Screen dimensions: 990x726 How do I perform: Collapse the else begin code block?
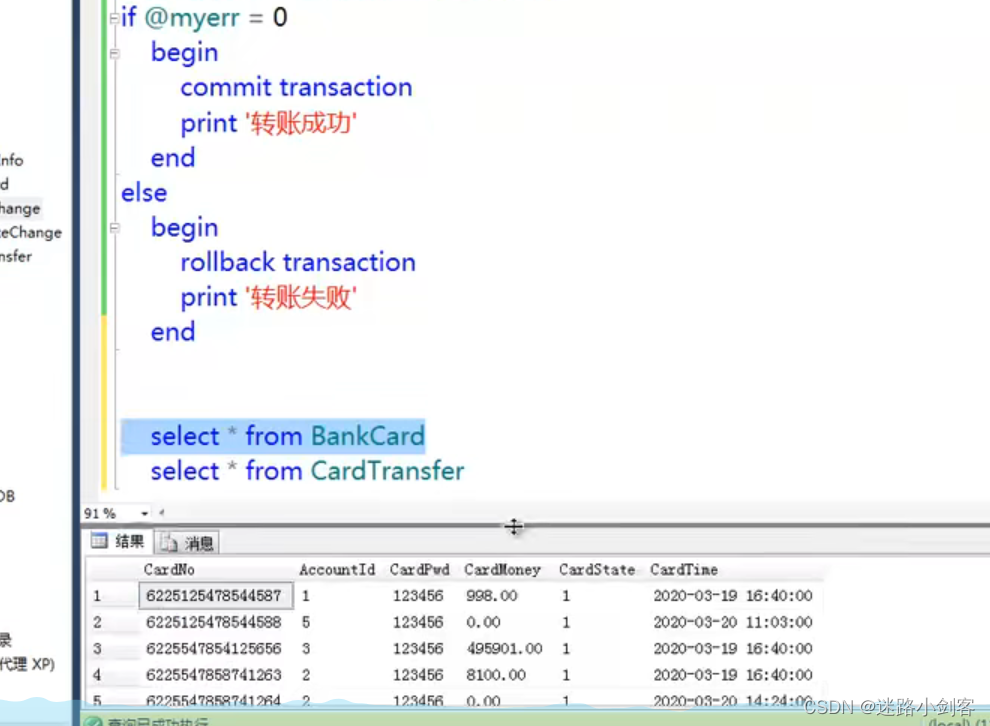coord(114,227)
